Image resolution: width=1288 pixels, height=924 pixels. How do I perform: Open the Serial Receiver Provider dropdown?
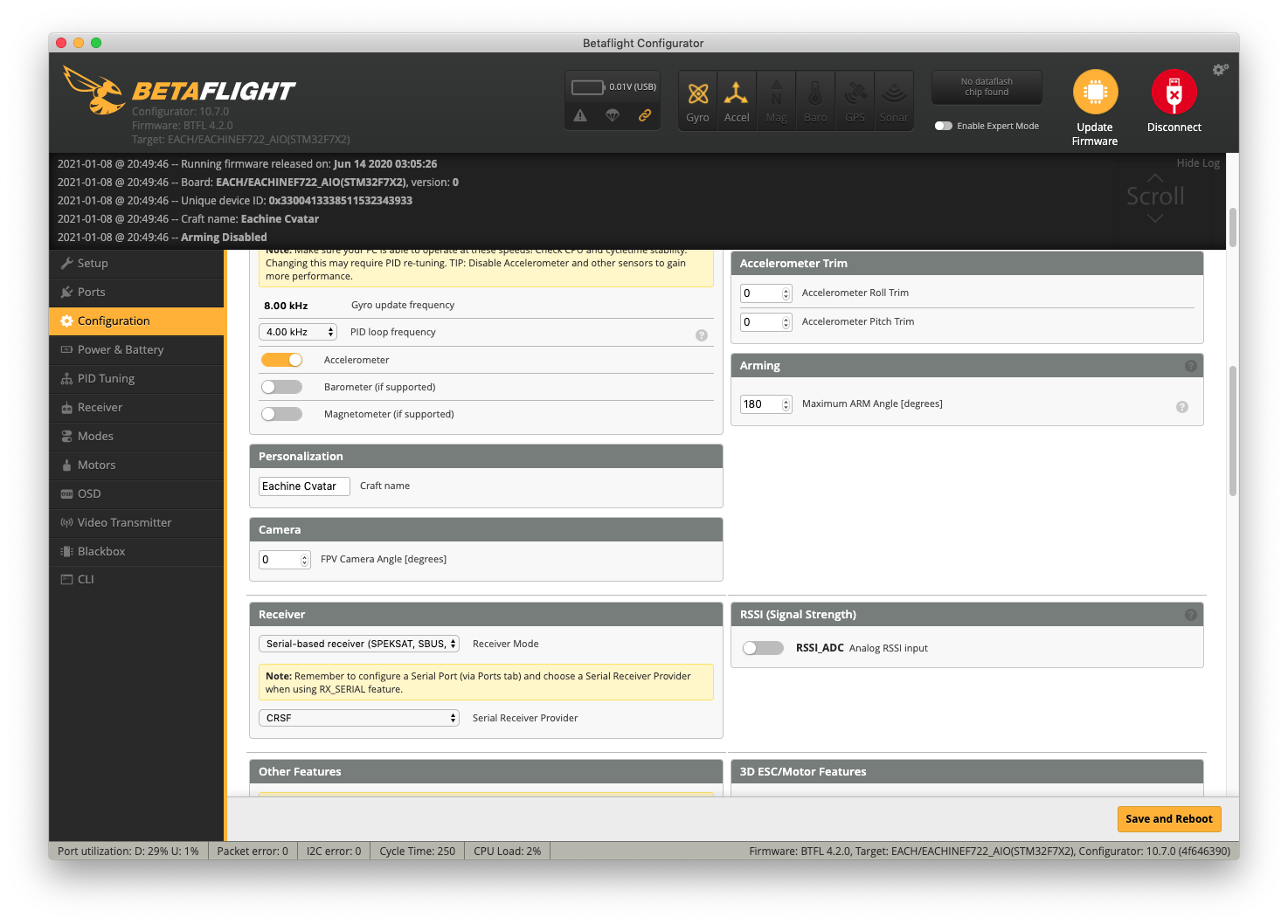pos(359,718)
